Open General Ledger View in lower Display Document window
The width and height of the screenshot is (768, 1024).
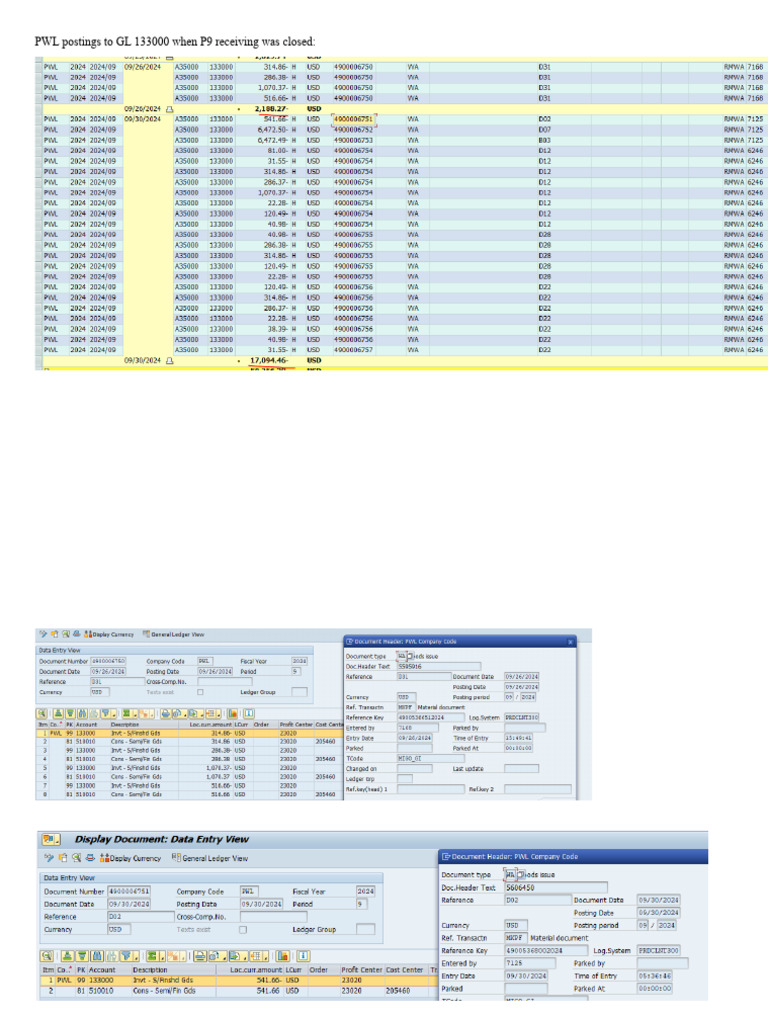click(210, 858)
